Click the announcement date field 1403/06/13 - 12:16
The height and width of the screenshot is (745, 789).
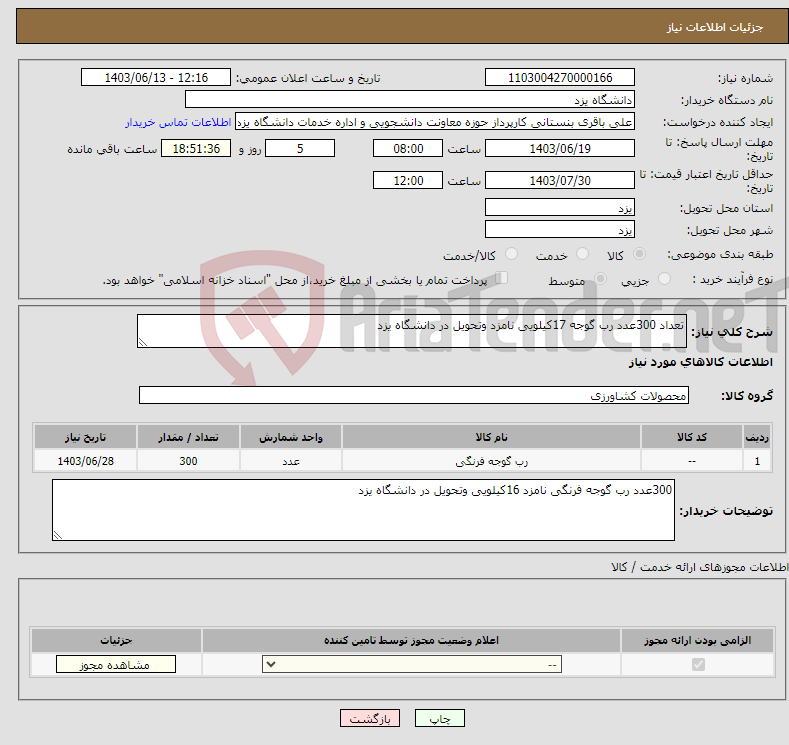(x=156, y=77)
